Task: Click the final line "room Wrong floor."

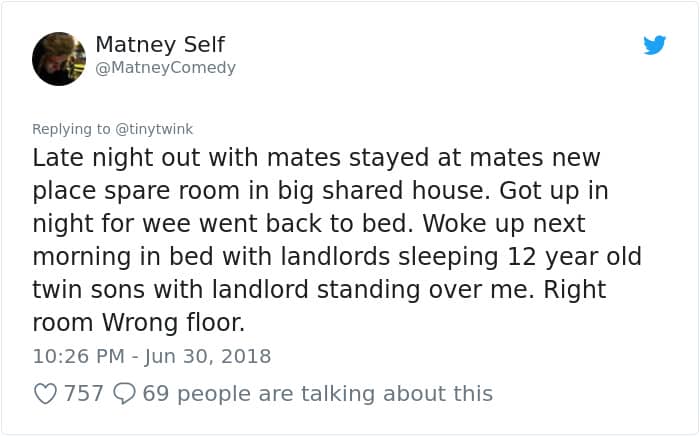Action: 138,323
